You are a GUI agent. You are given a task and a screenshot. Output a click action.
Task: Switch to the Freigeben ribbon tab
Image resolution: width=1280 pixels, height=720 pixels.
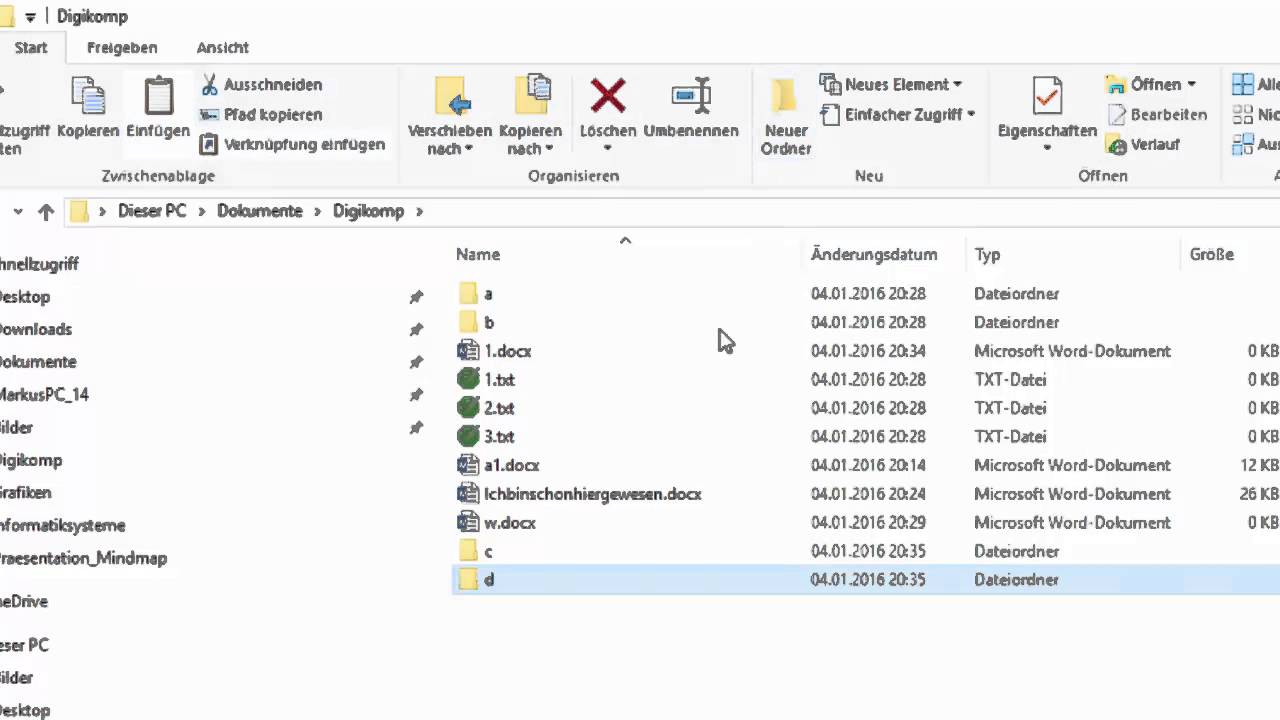coord(122,47)
